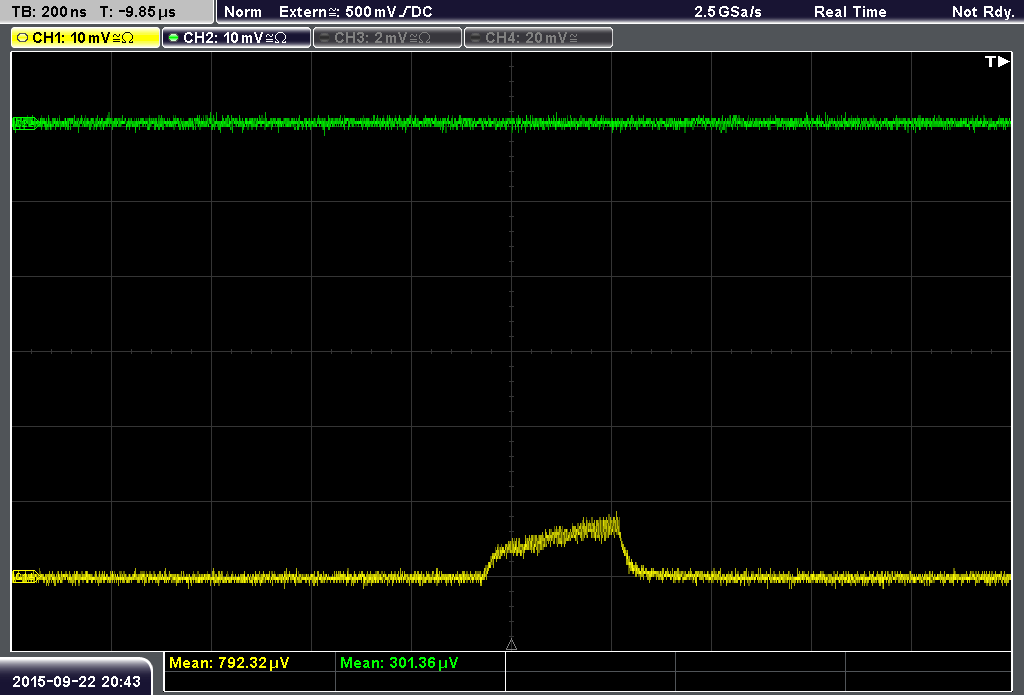Click the TB: 200 ns timebase readout

[49, 12]
